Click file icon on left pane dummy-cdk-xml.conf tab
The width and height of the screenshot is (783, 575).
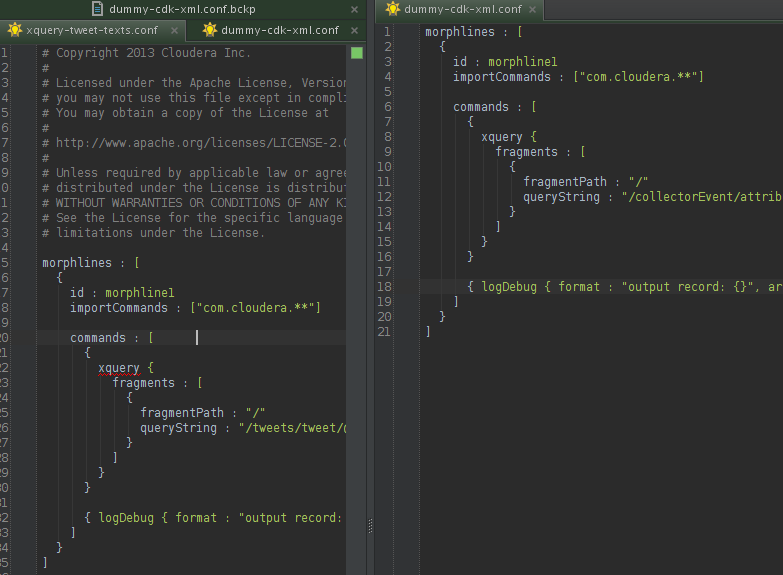208,30
